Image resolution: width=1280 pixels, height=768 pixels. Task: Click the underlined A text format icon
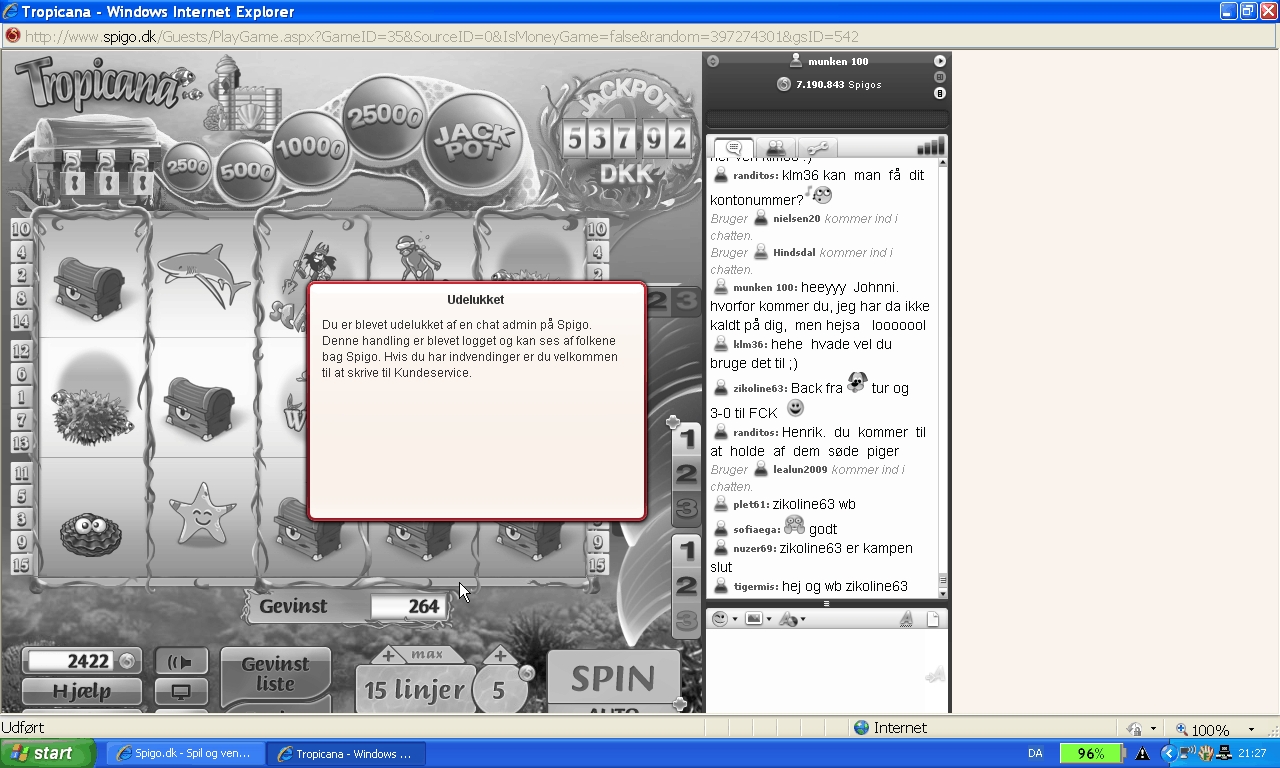(x=905, y=620)
